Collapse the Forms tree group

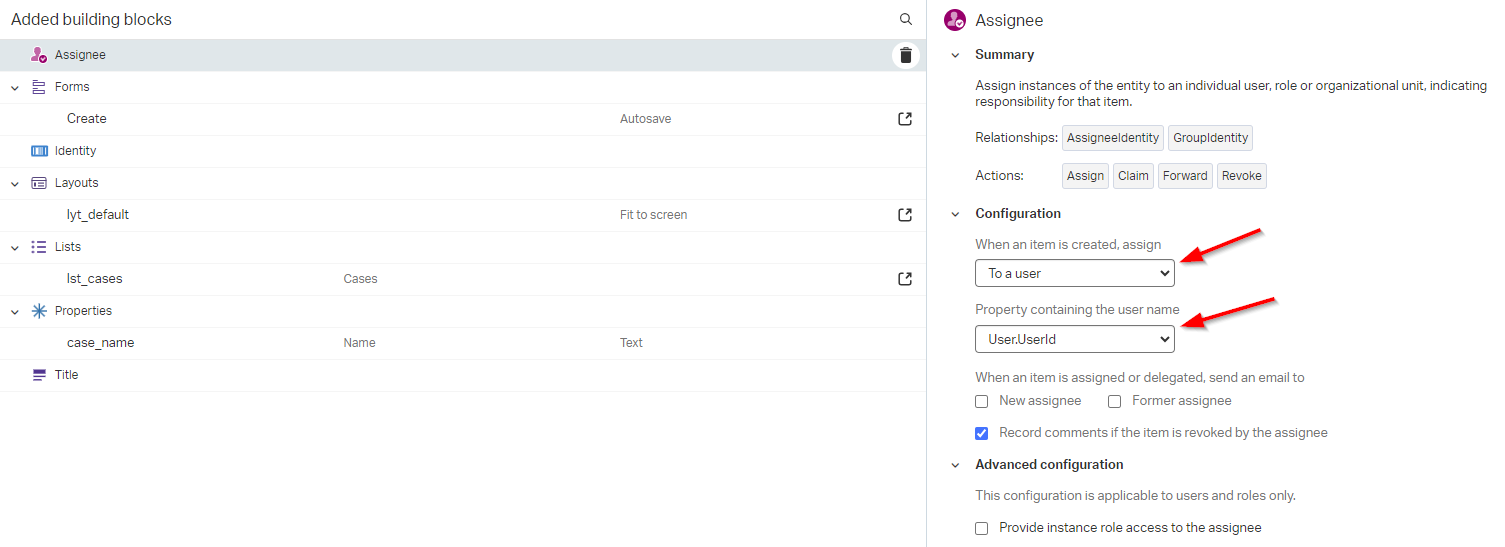tap(15, 88)
